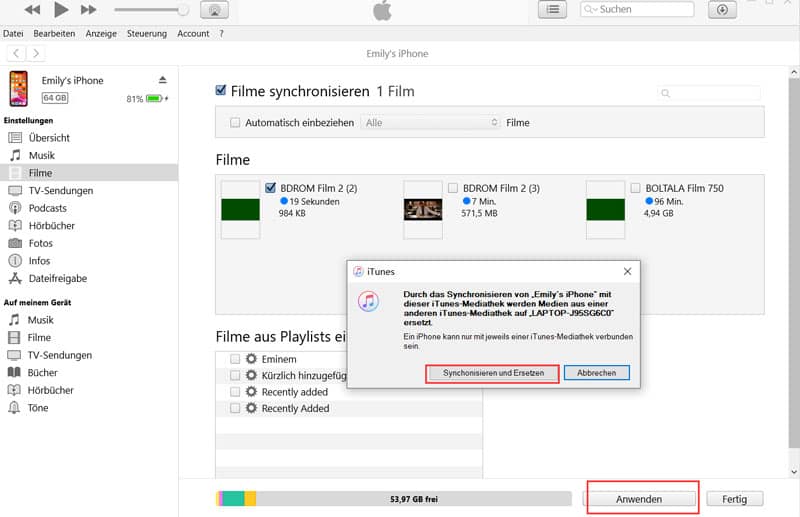This screenshot has height=517, width=800.
Task: Click the BDROM Film 2 (3) thumbnail
Action: (x=423, y=209)
